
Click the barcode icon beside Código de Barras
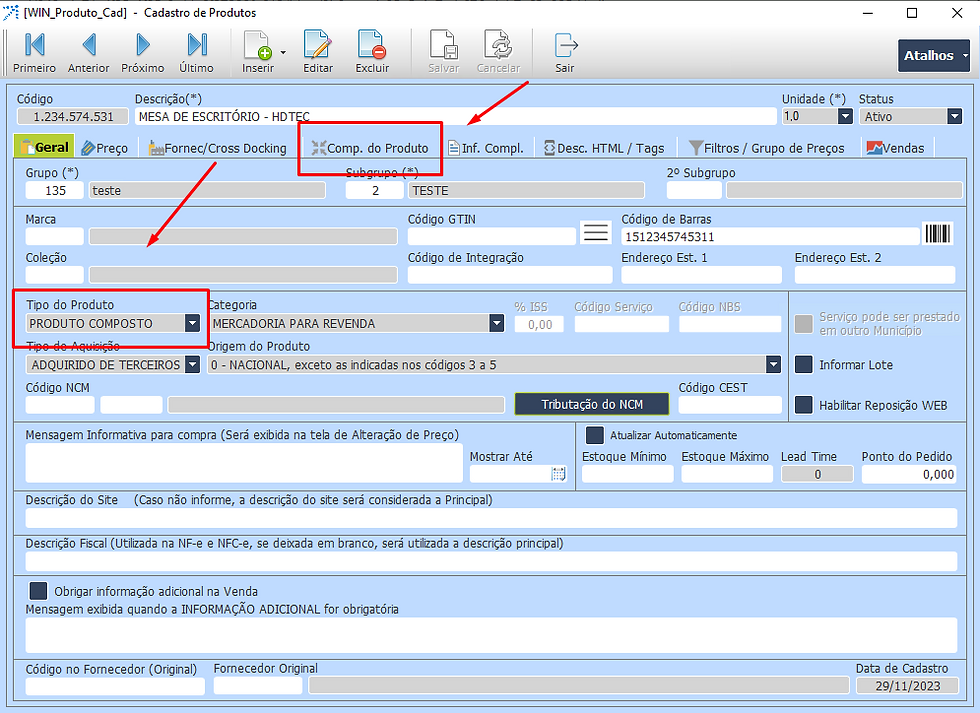pyautogui.click(x=938, y=234)
